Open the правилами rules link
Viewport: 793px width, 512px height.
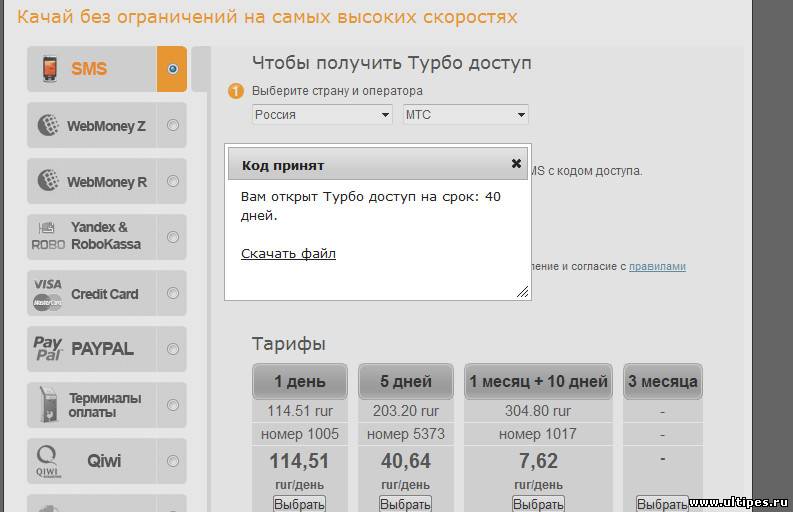[x=657, y=267]
